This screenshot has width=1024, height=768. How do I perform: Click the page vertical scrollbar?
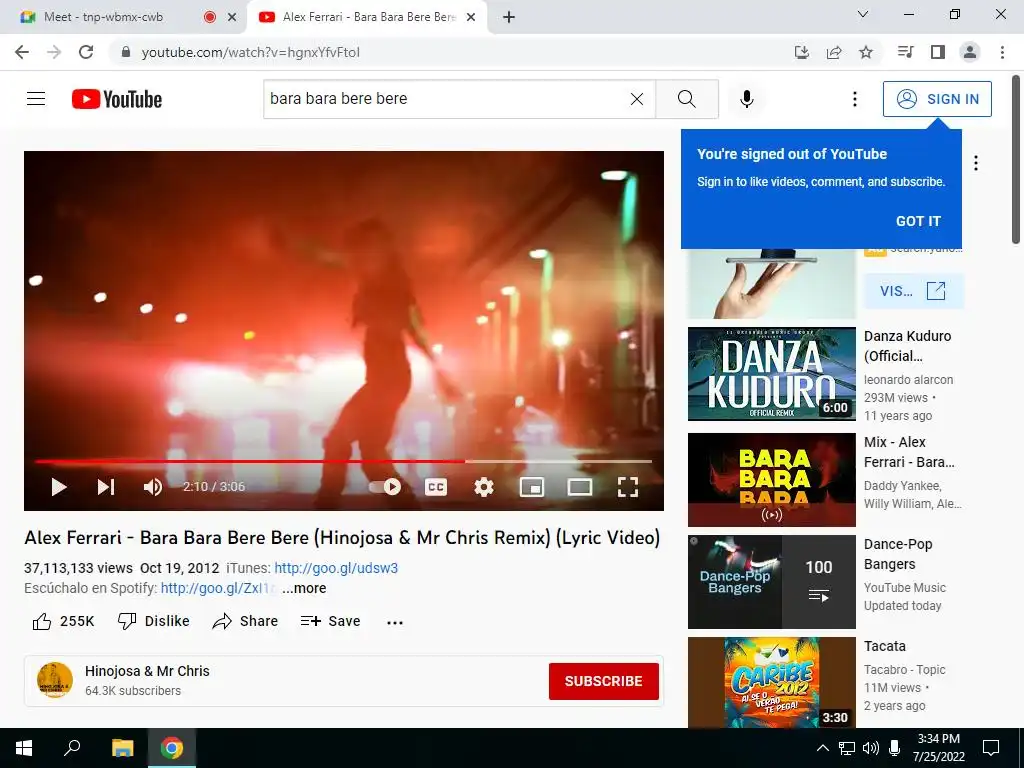pos(1016,160)
